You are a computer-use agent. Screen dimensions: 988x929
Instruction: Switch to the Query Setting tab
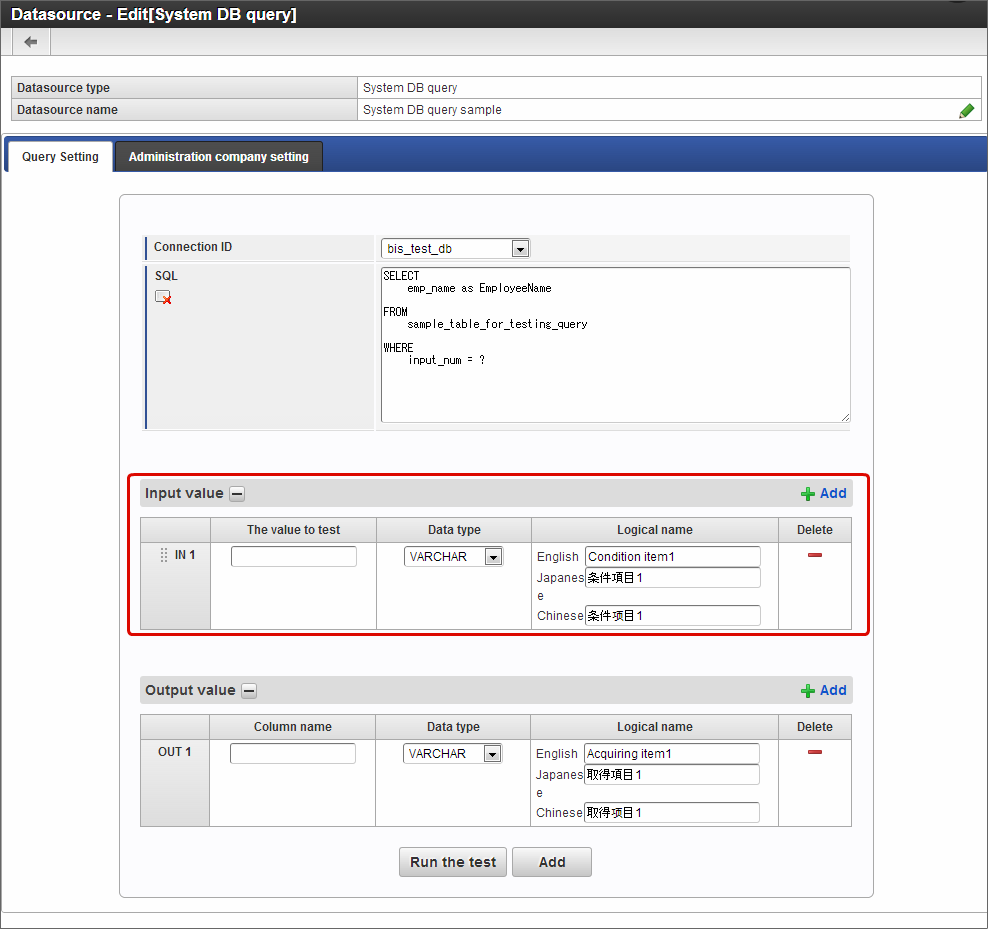tap(60, 157)
